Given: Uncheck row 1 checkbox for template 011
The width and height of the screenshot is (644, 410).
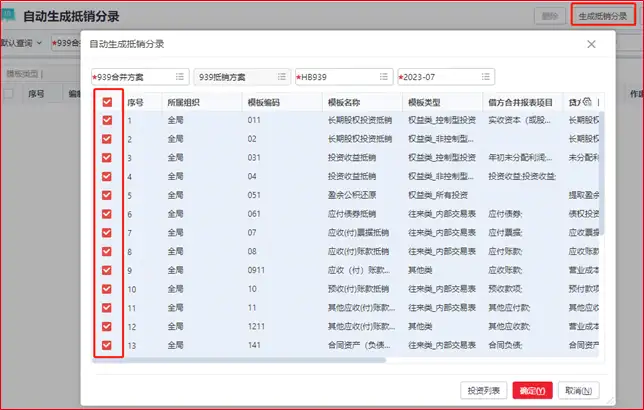Looking at the screenshot, I should (107, 120).
